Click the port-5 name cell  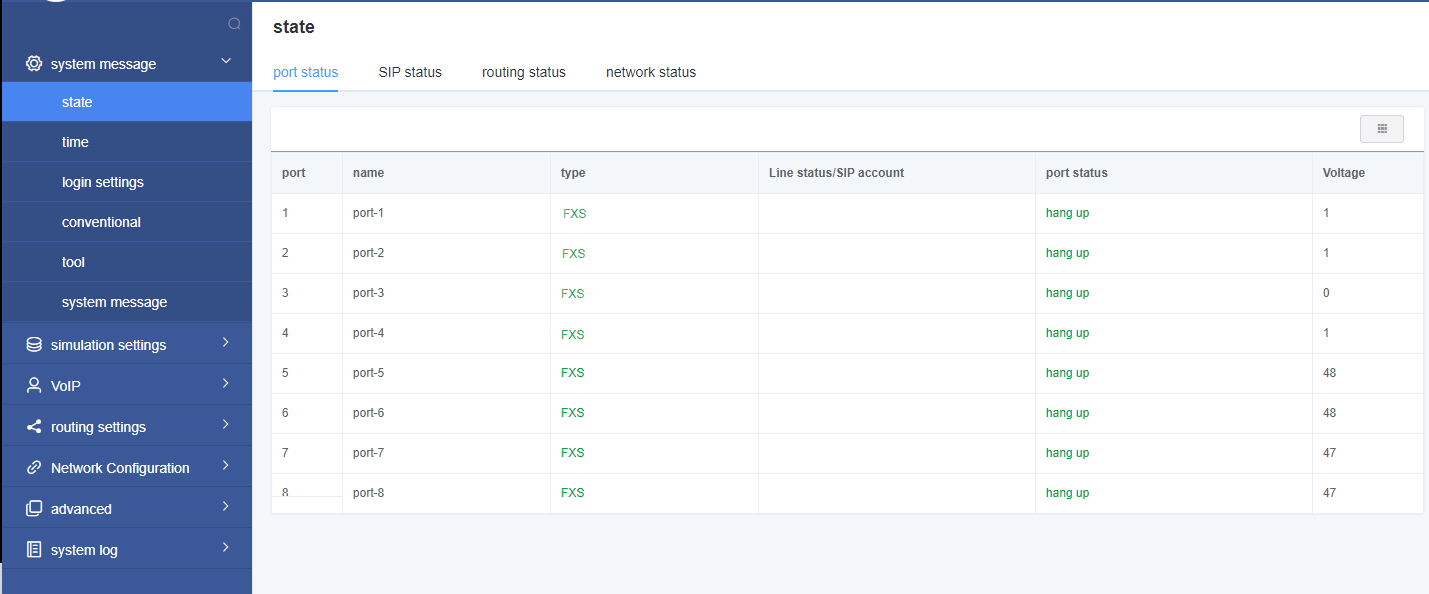446,373
